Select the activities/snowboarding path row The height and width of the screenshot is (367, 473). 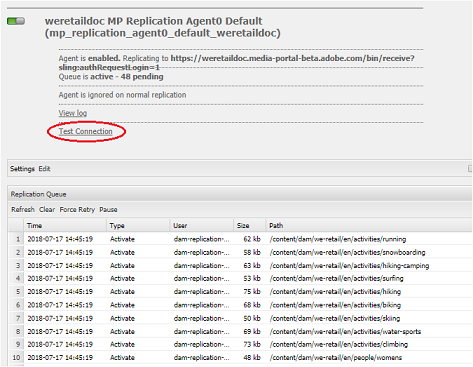pos(240,252)
